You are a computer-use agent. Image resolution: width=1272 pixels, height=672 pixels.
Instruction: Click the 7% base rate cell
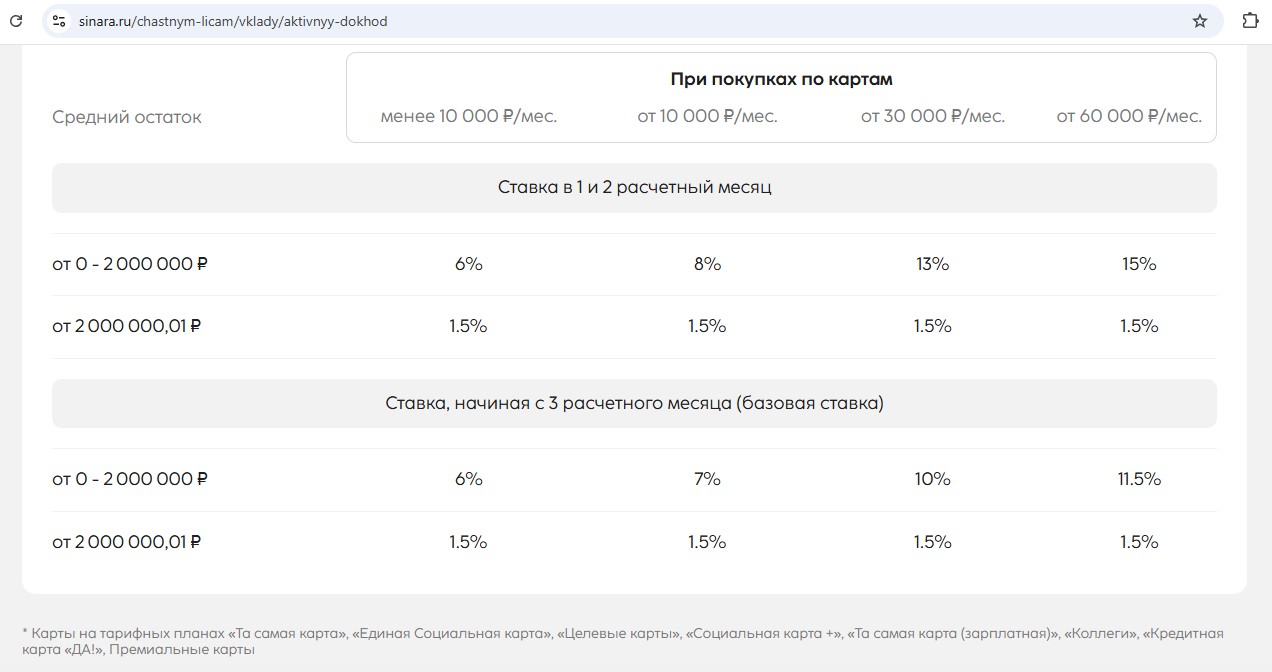[x=707, y=479]
